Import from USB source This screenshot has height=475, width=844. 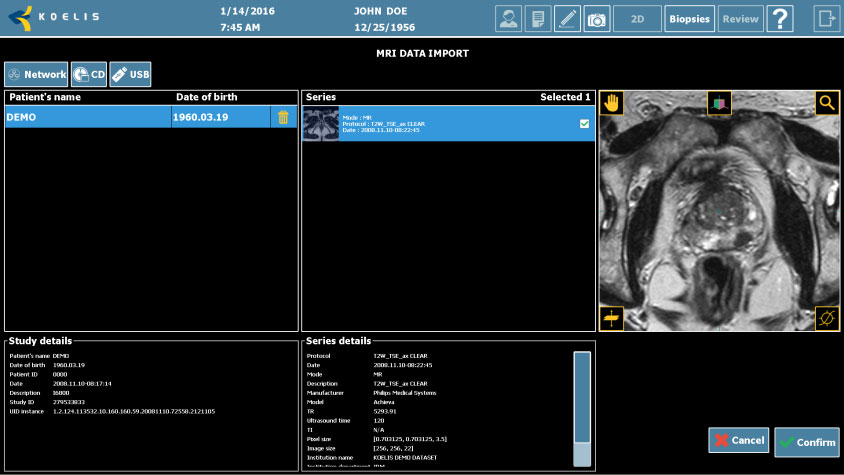pyautogui.click(x=130, y=74)
